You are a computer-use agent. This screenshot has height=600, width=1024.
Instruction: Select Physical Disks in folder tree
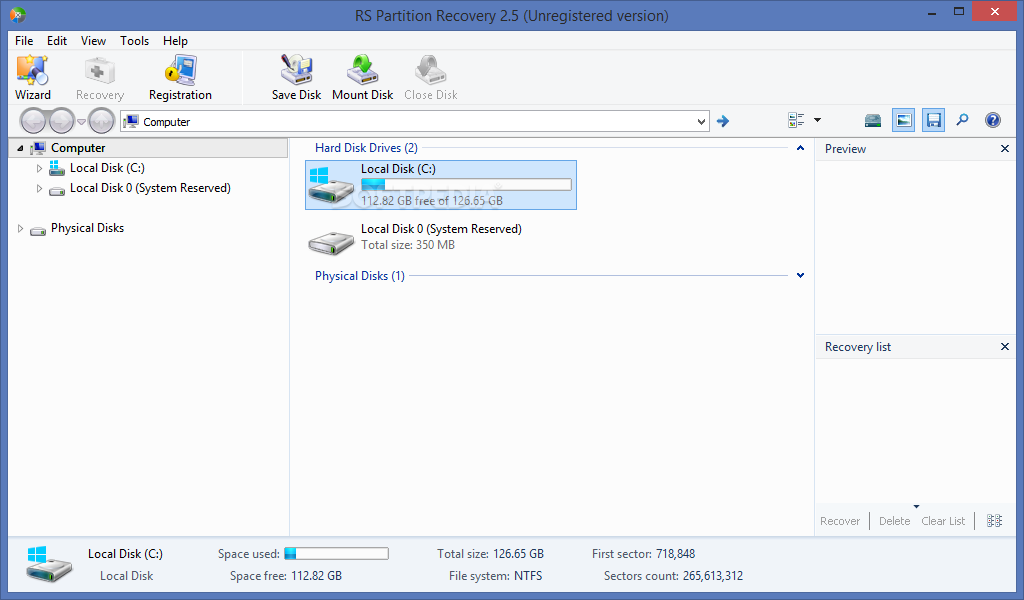click(x=88, y=228)
